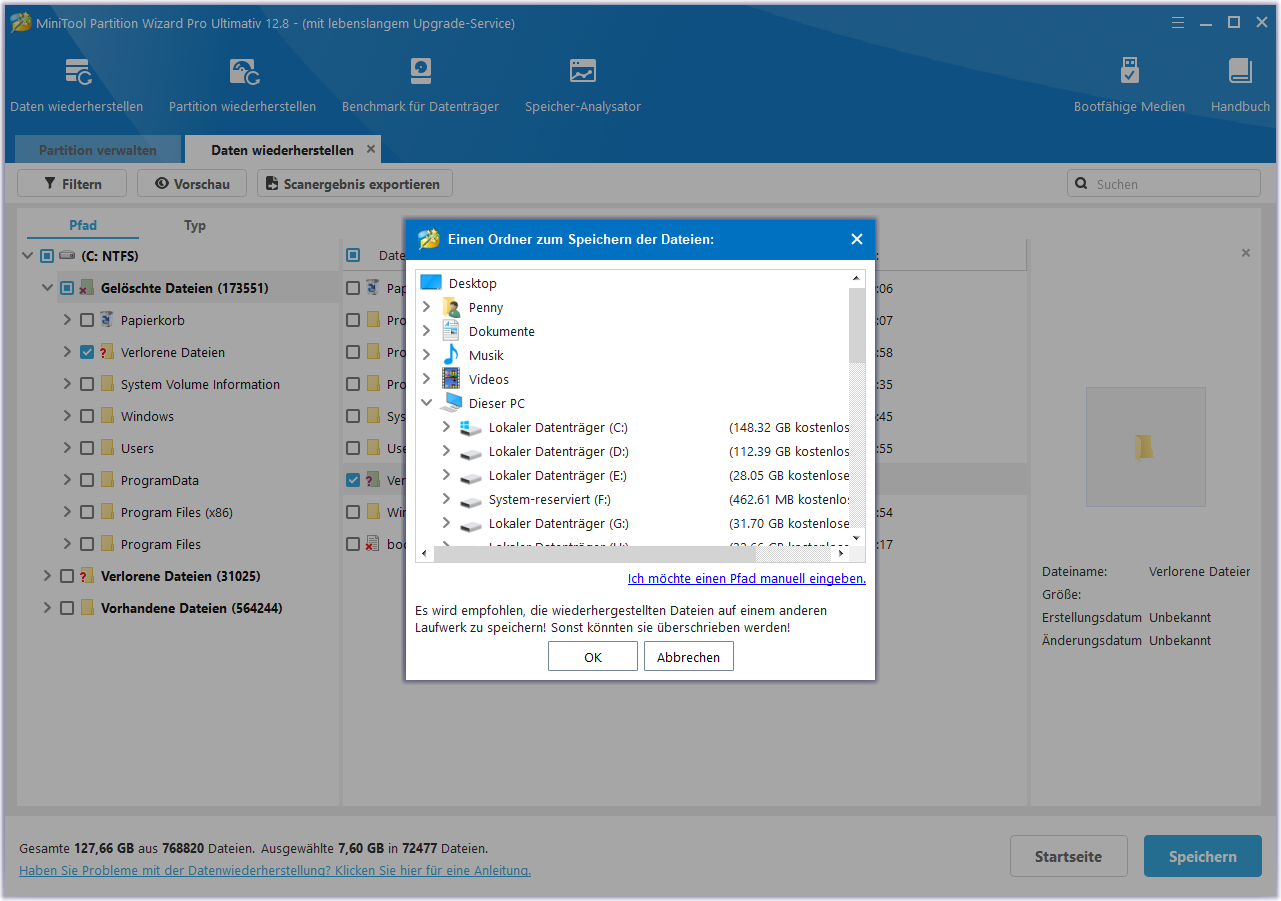
Task: Click the Windows folder icon in tree
Action: tap(107, 416)
